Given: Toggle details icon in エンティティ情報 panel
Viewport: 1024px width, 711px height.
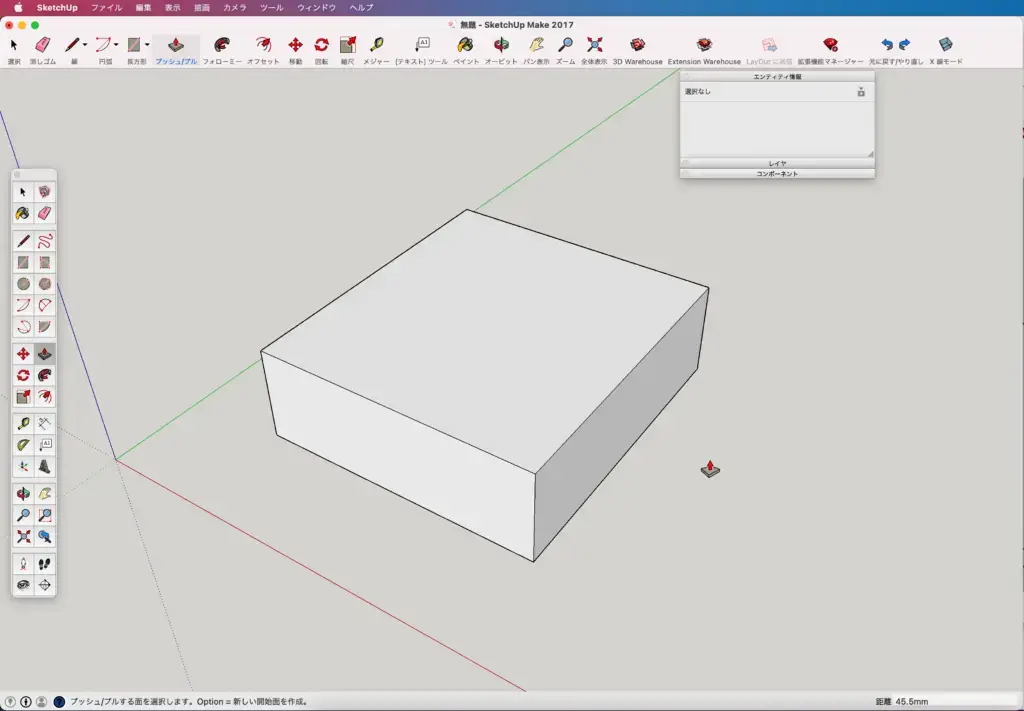Looking at the screenshot, I should [861, 92].
